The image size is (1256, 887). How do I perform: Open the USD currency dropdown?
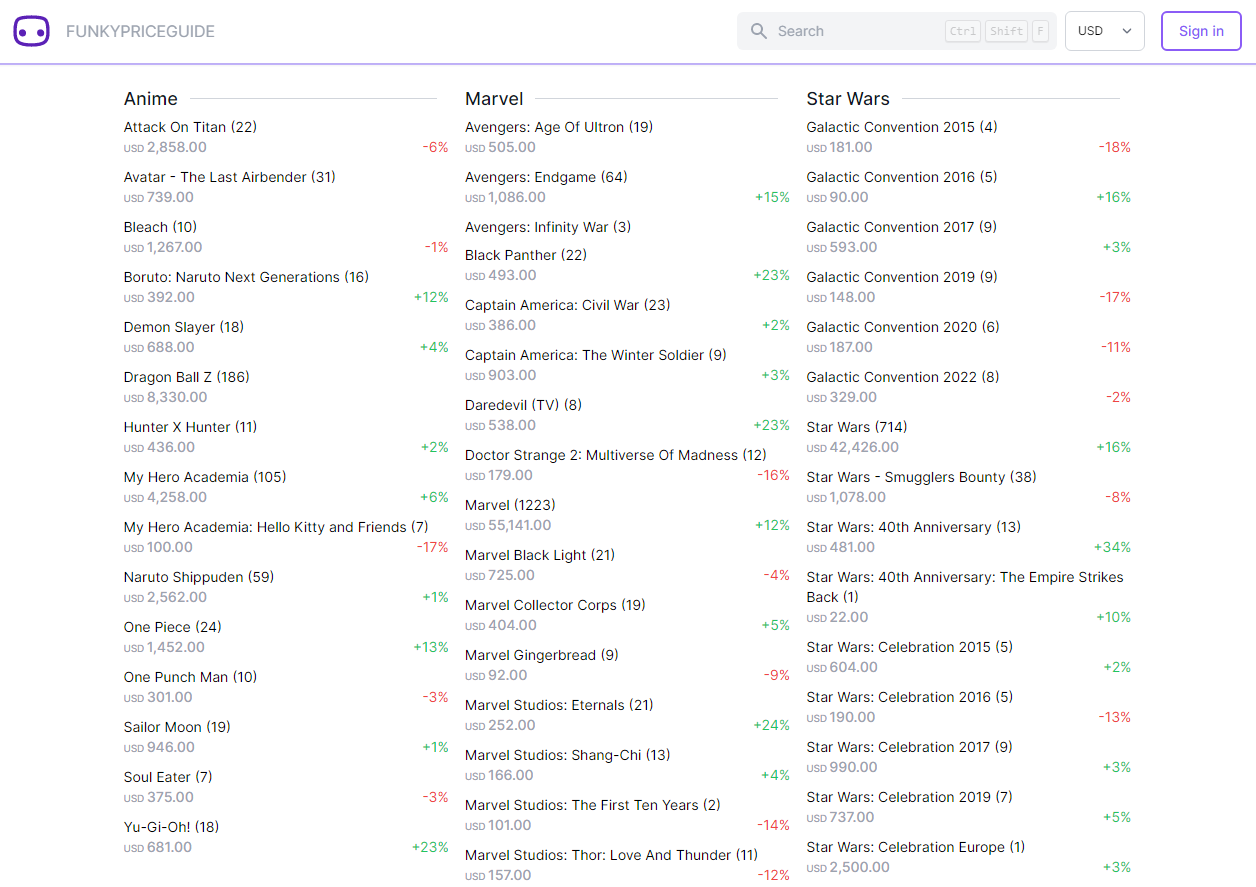(1104, 31)
